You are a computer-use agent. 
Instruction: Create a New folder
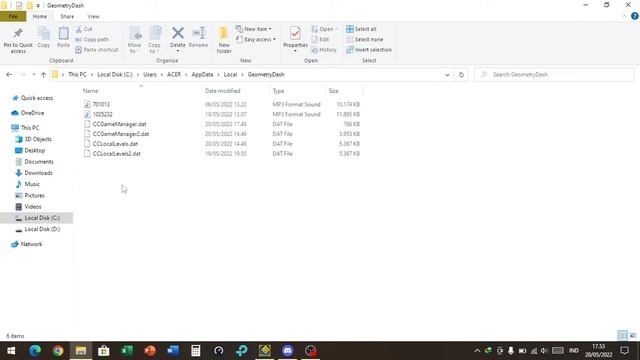point(224,40)
